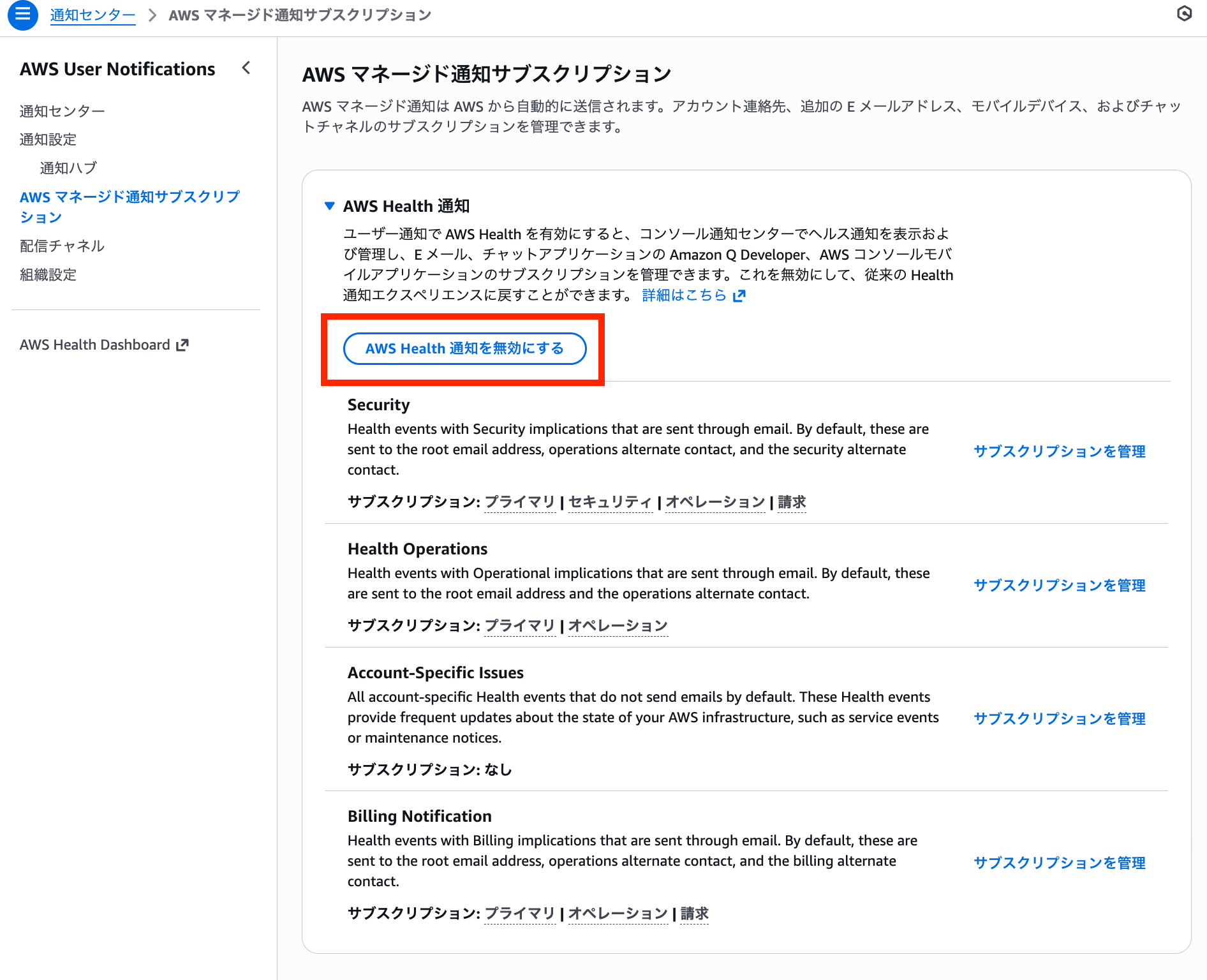Viewport: 1207px width, 980px height.
Task: Collapse the AWS User Notifications side panel
Action: [x=246, y=68]
